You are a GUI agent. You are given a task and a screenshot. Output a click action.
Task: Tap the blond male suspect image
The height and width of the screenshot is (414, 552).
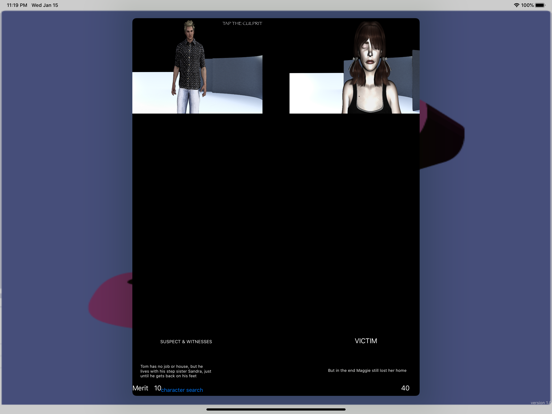click(x=197, y=67)
